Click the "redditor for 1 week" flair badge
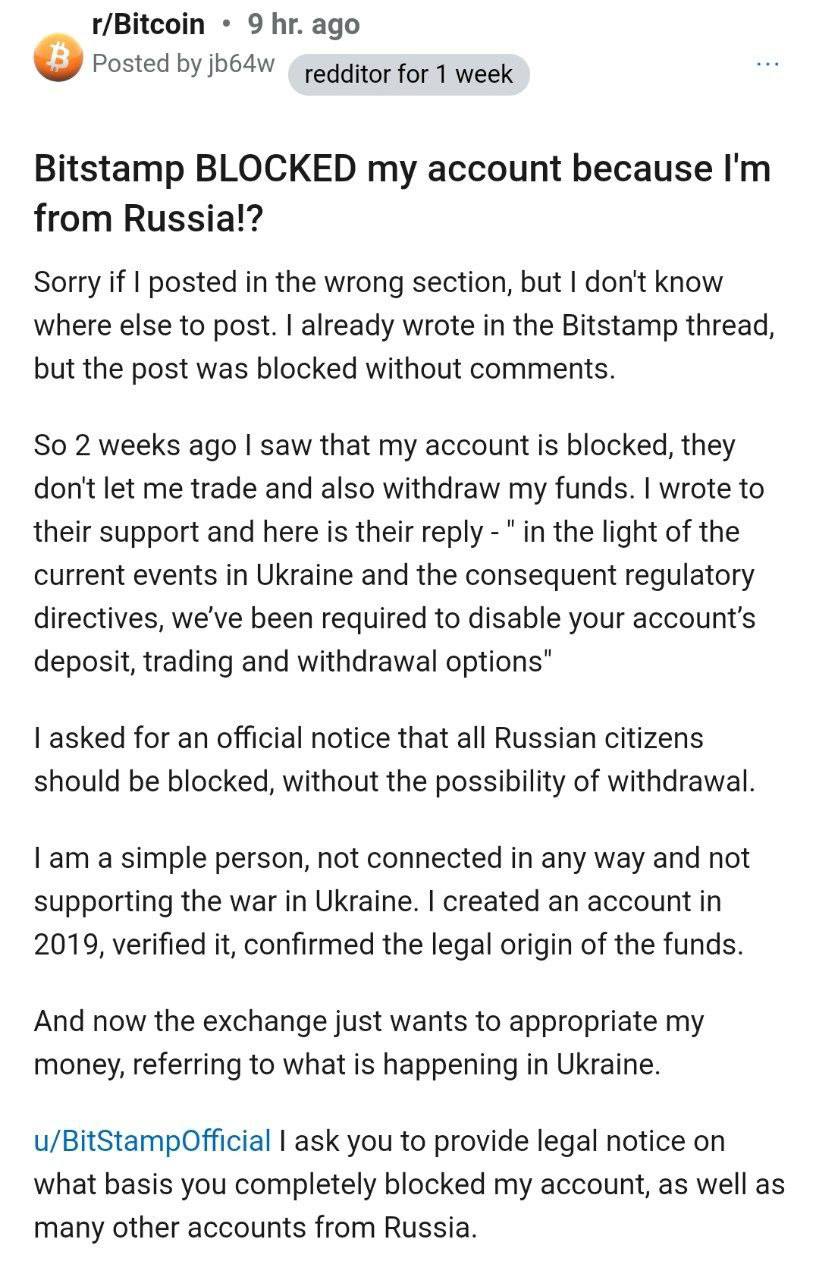The width and height of the screenshot is (819, 1280). [x=408, y=74]
